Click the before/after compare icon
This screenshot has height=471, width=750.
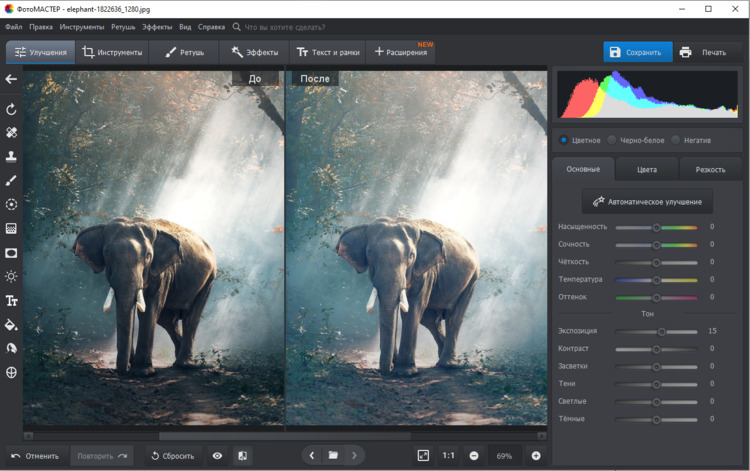click(x=242, y=456)
